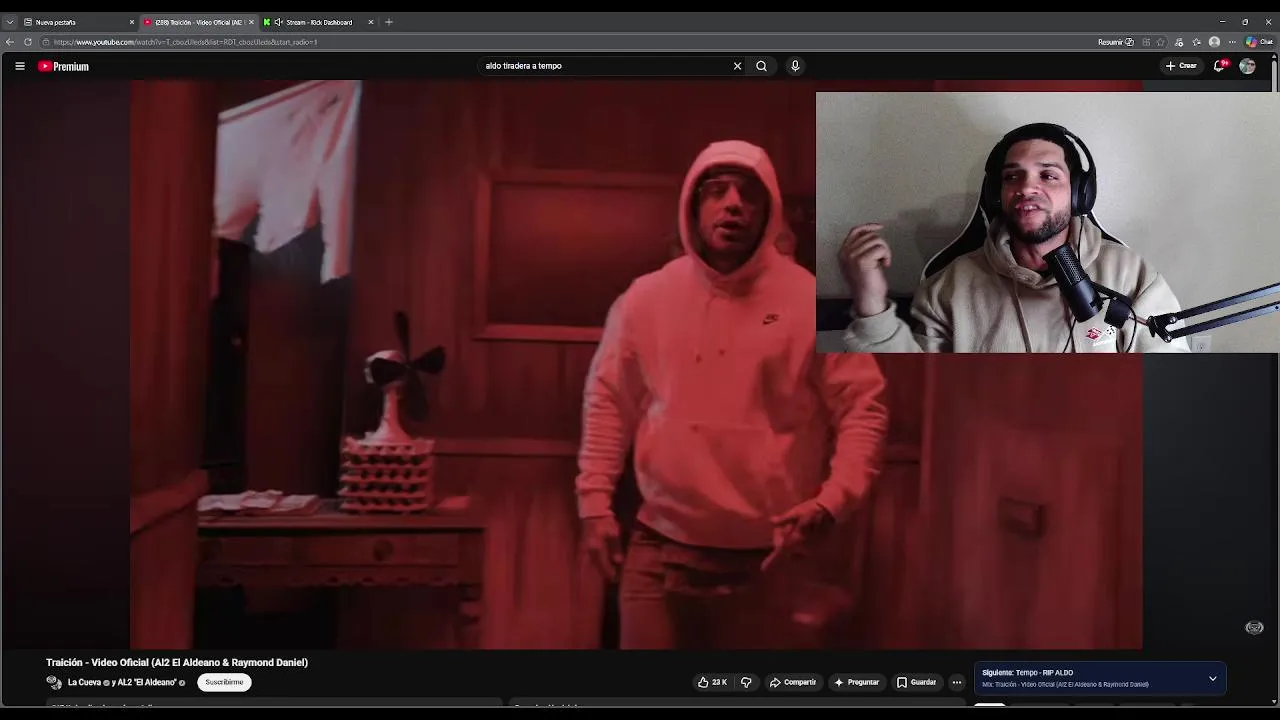Open a new tab with the plus icon
This screenshot has width=1280, height=720.
[389, 22]
